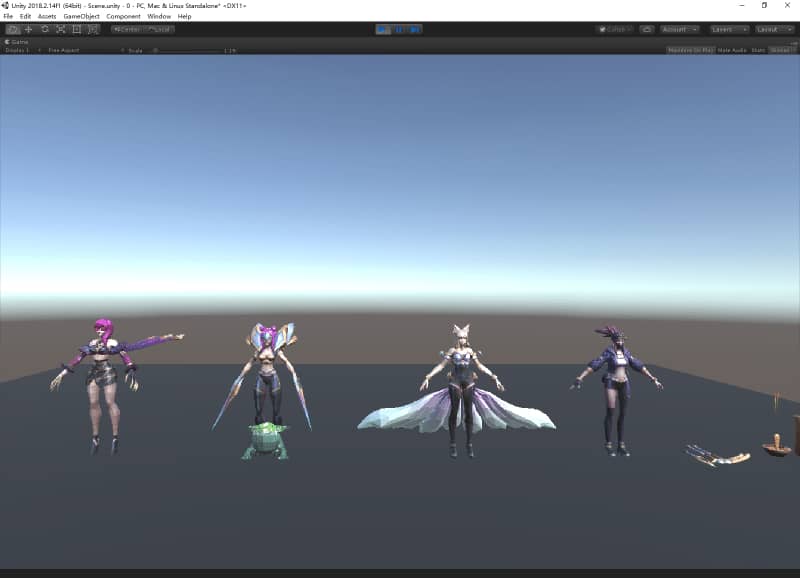Select the Scale tool
This screenshot has height=578, width=800.
click(61, 30)
